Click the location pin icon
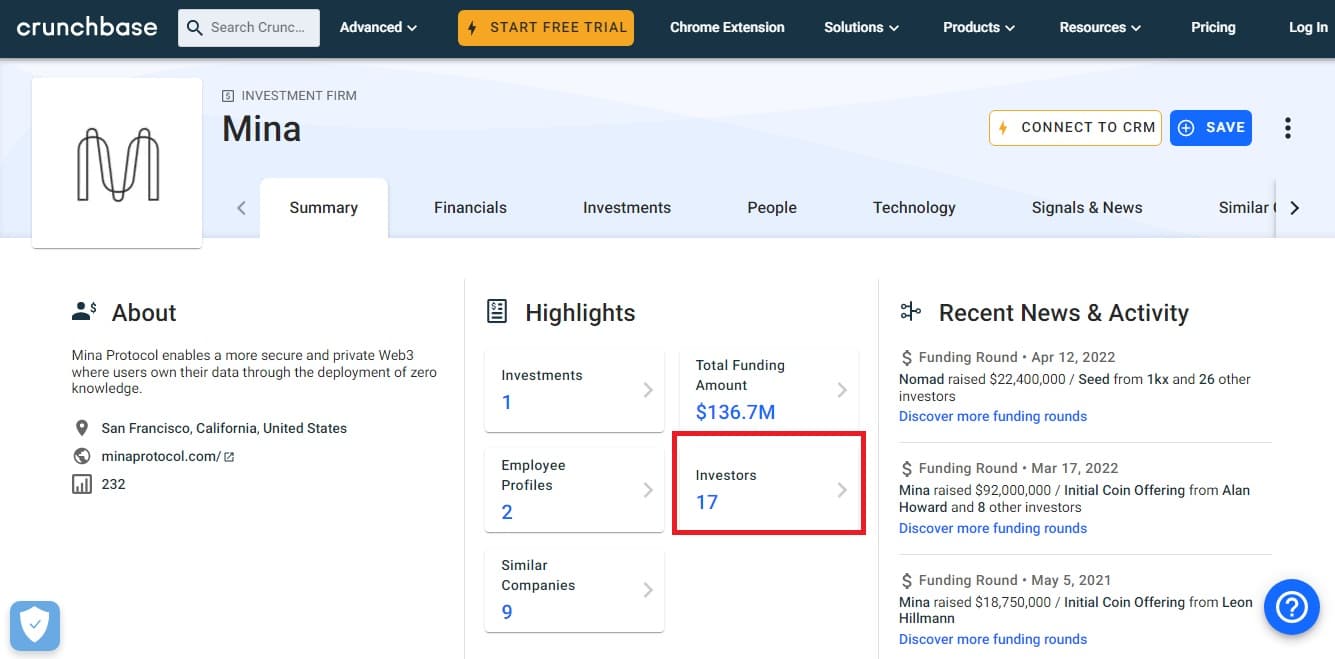 click(82, 428)
